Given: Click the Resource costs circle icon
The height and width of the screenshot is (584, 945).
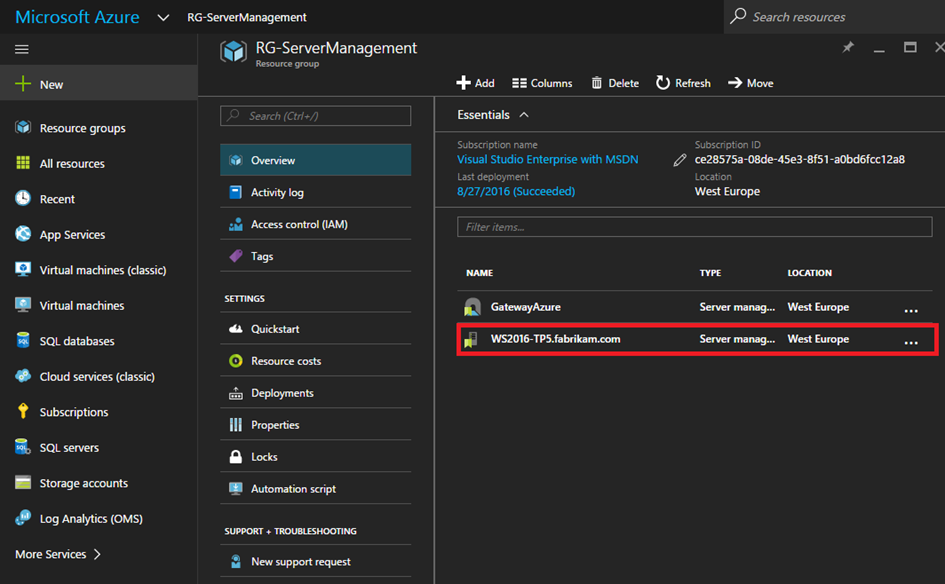Looking at the screenshot, I should pos(236,361).
